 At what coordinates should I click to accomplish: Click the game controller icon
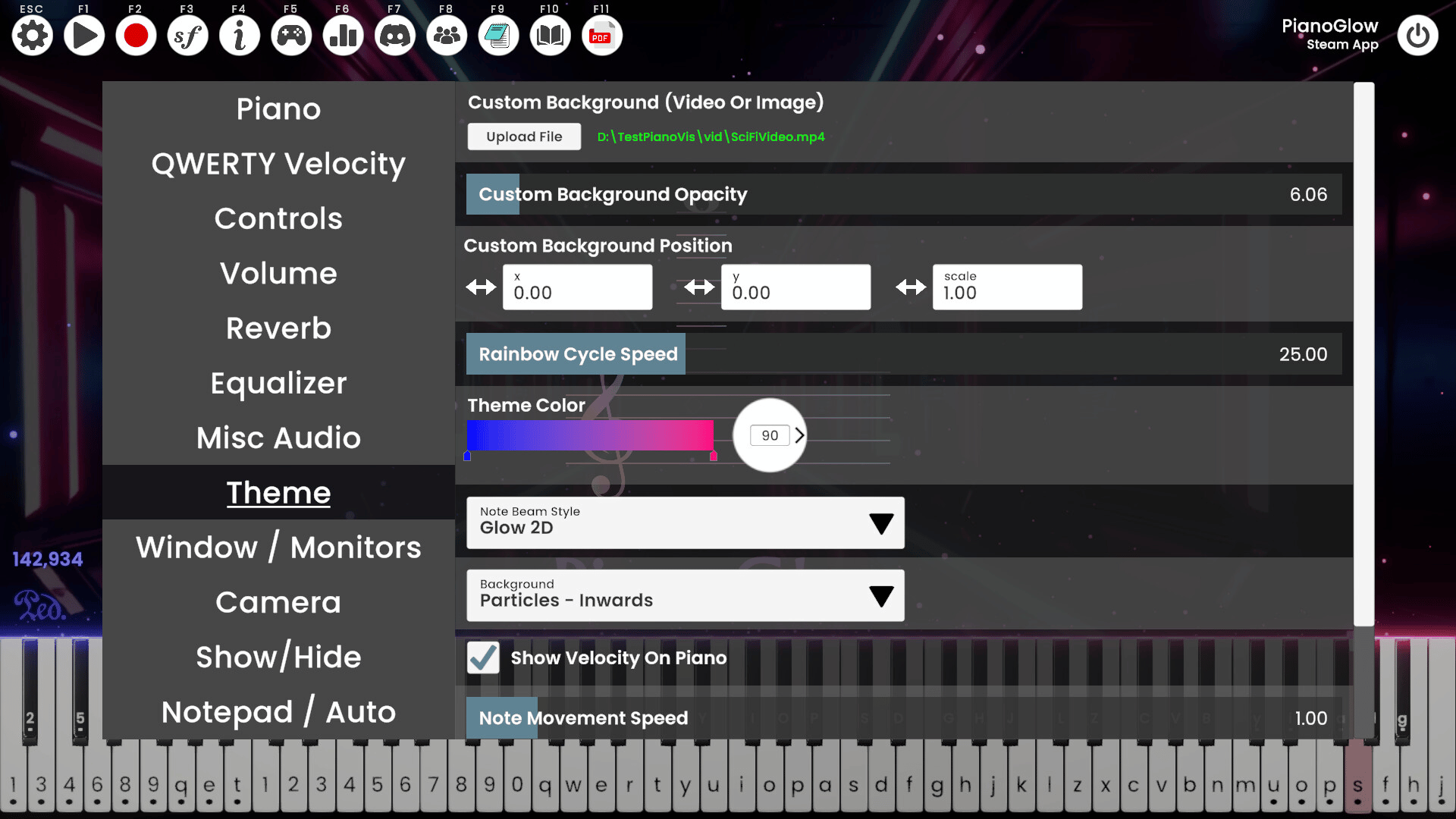coord(291,36)
